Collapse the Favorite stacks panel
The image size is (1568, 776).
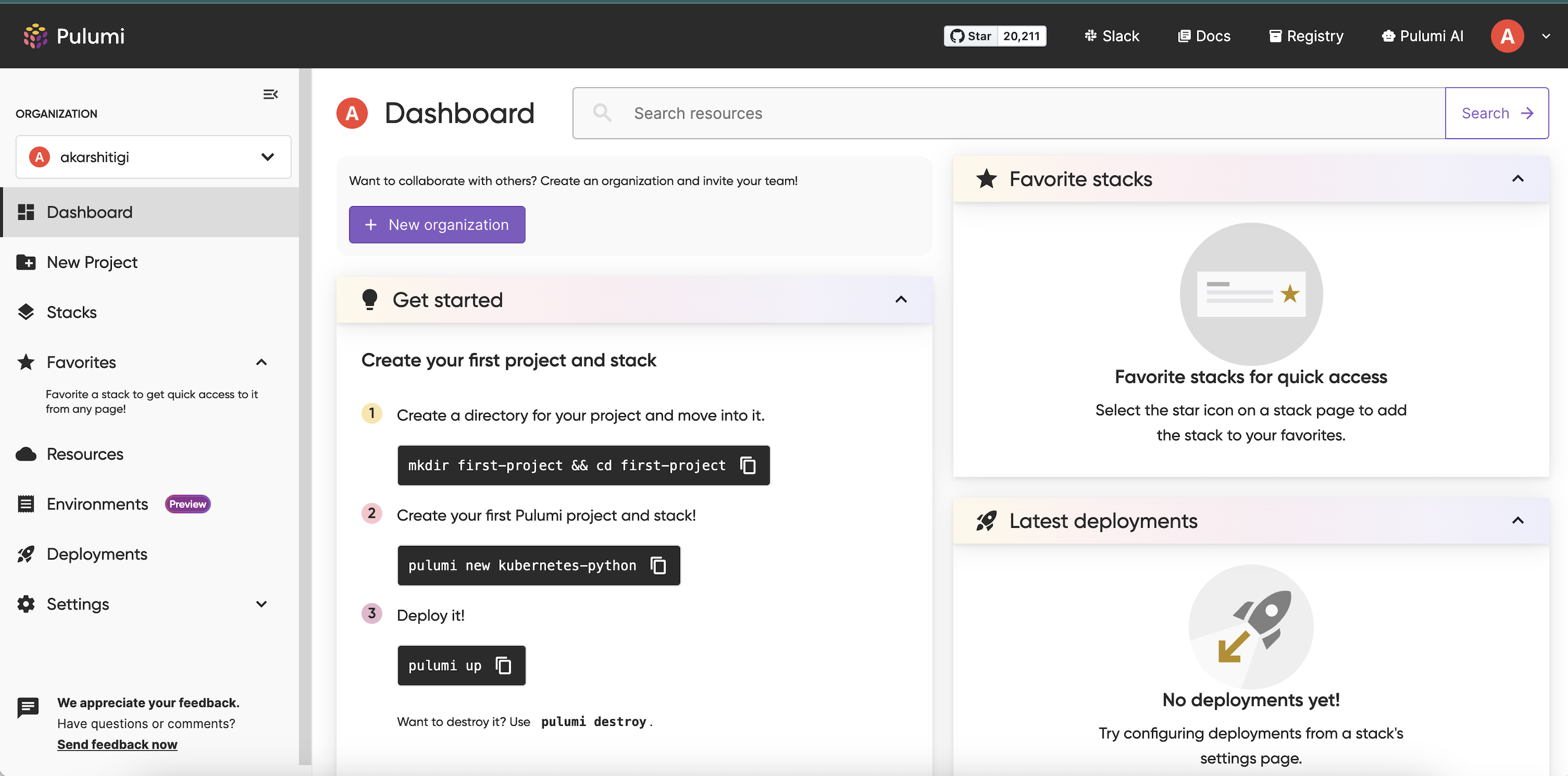(1518, 179)
